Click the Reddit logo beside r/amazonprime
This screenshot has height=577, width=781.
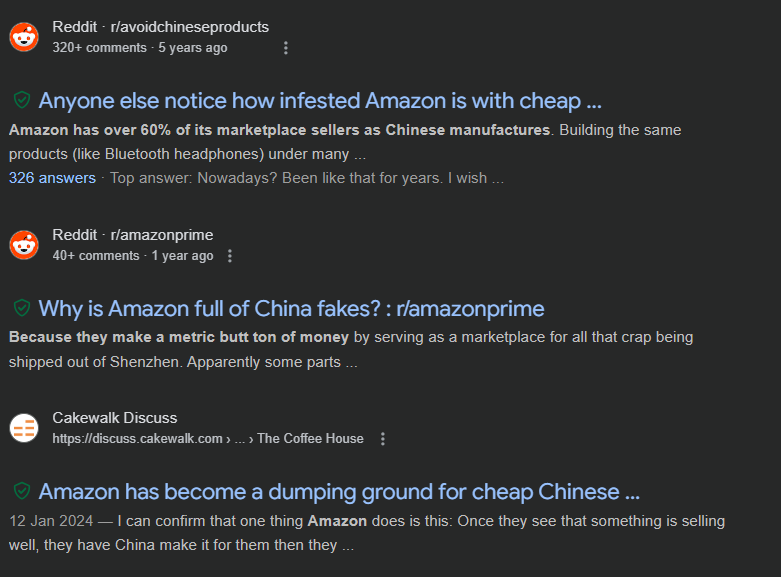24,245
